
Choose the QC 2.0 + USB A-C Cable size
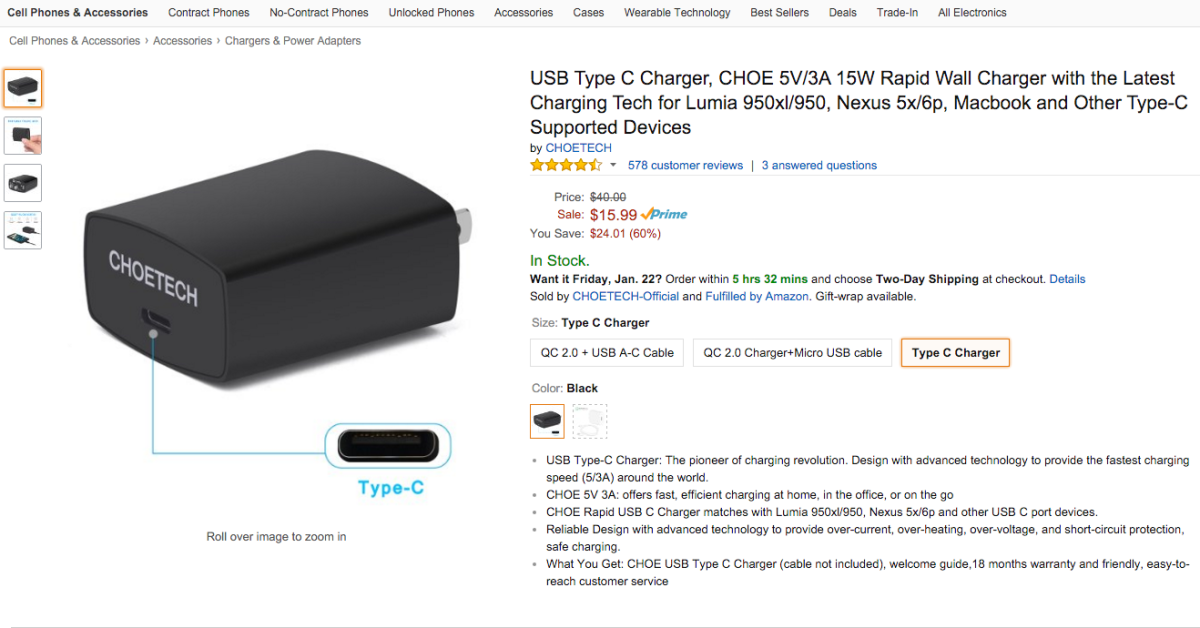[x=607, y=353]
